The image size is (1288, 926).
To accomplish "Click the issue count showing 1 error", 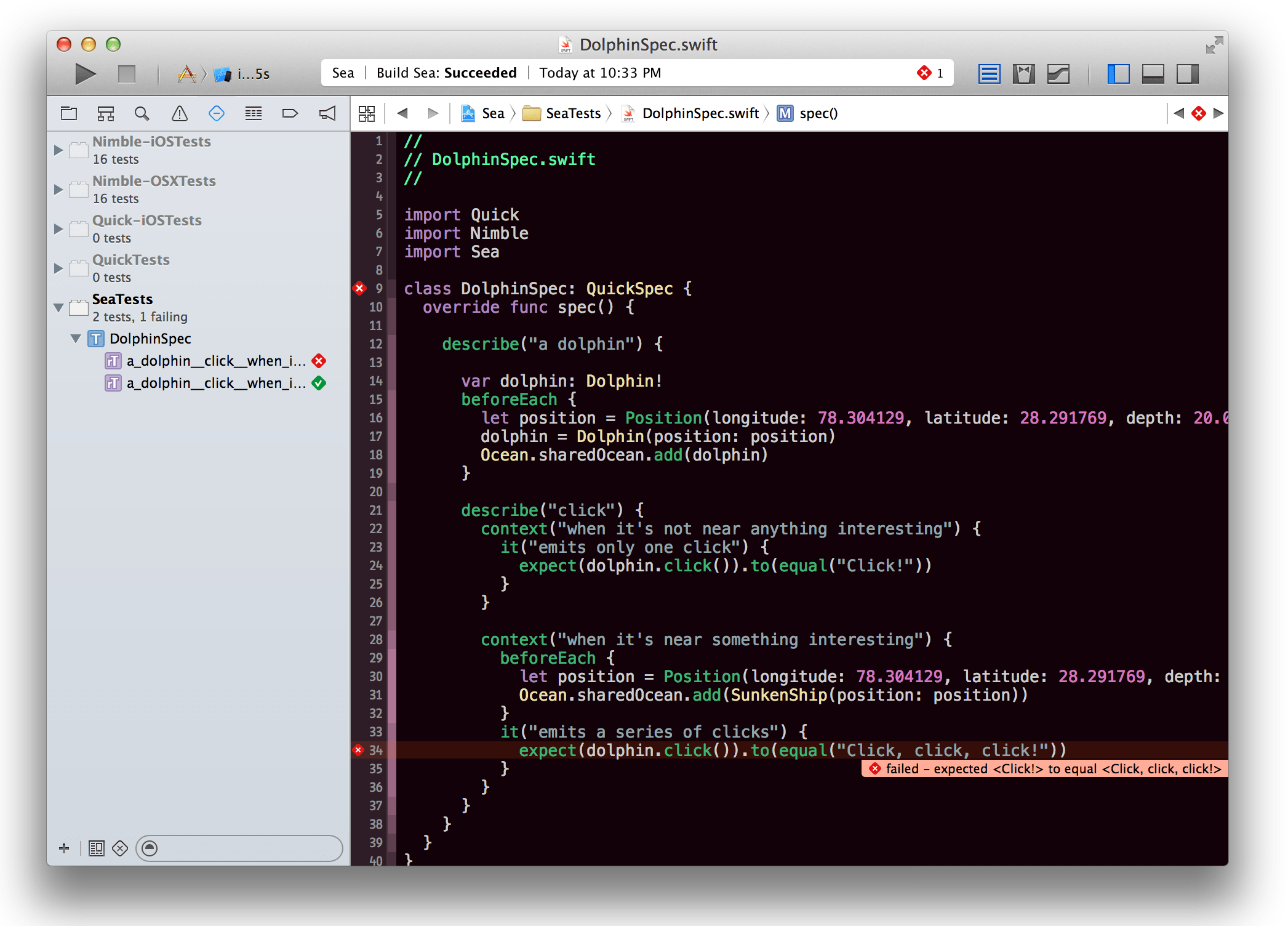I will [x=929, y=73].
